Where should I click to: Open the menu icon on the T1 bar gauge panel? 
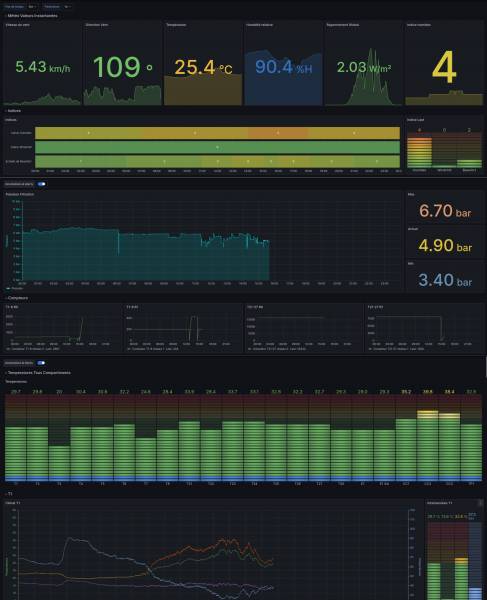pyautogui.click(x=480, y=503)
